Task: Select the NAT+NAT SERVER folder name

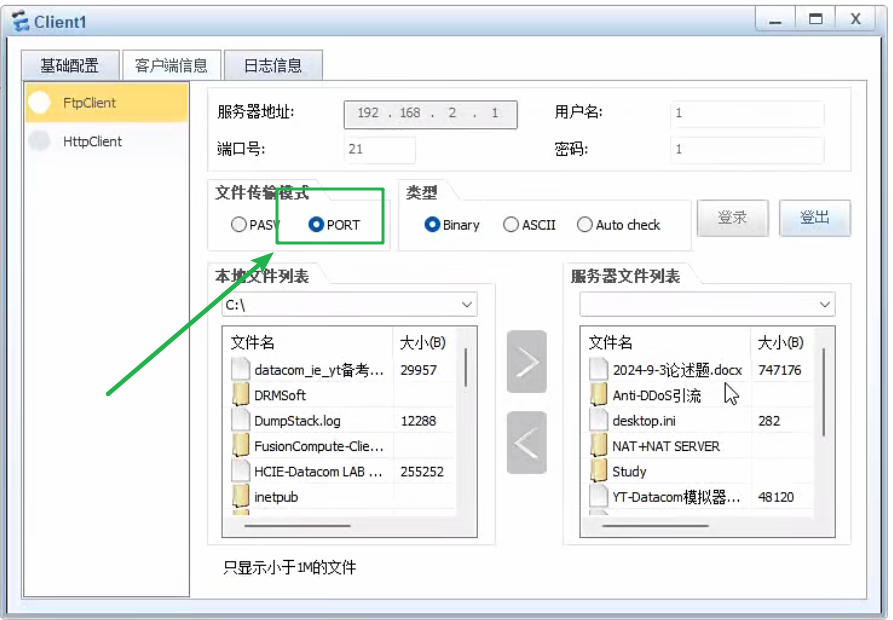Action: coord(666,446)
